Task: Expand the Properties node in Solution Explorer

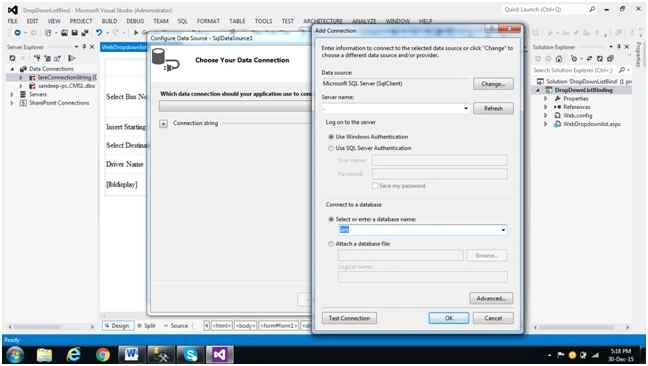Action: [x=546, y=99]
